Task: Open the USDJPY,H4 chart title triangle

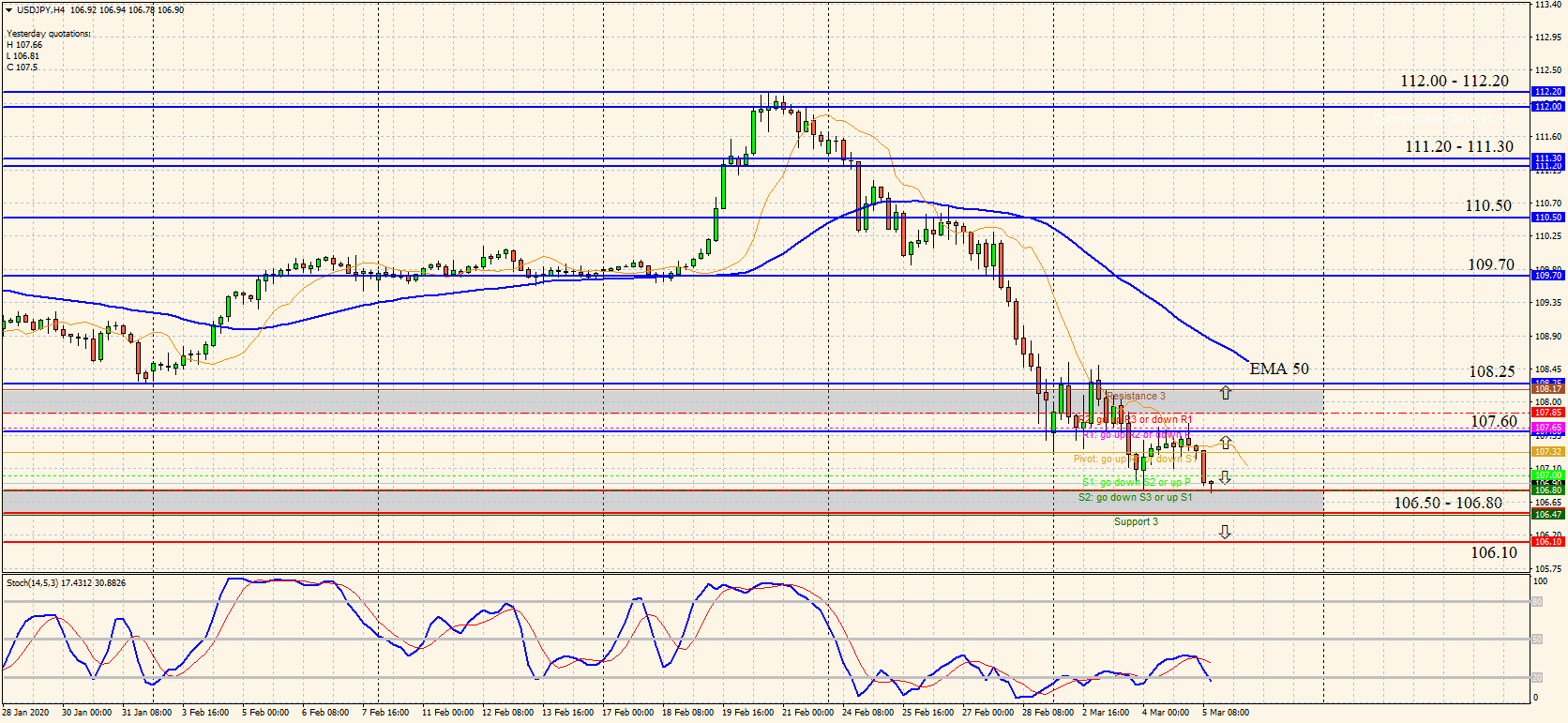Action: pos(8,10)
